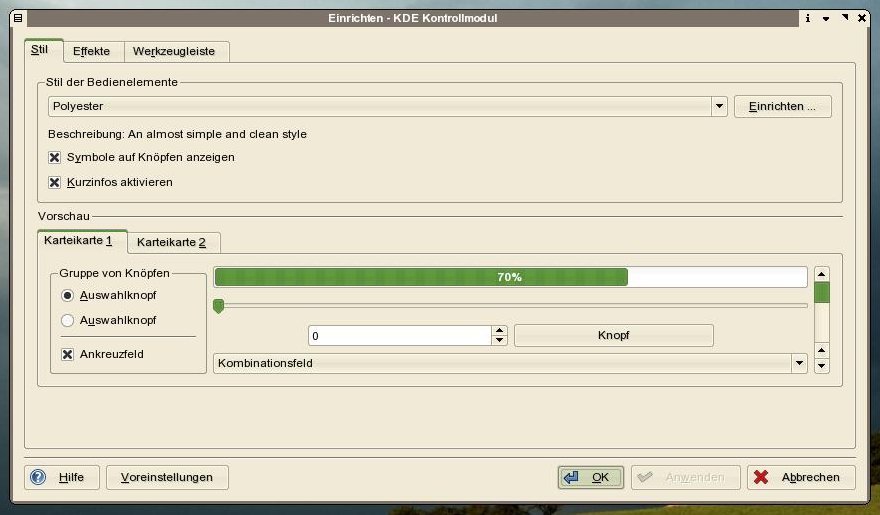Decrease the spinbox value with down arrow
880x515 pixels.
pyautogui.click(x=499, y=341)
